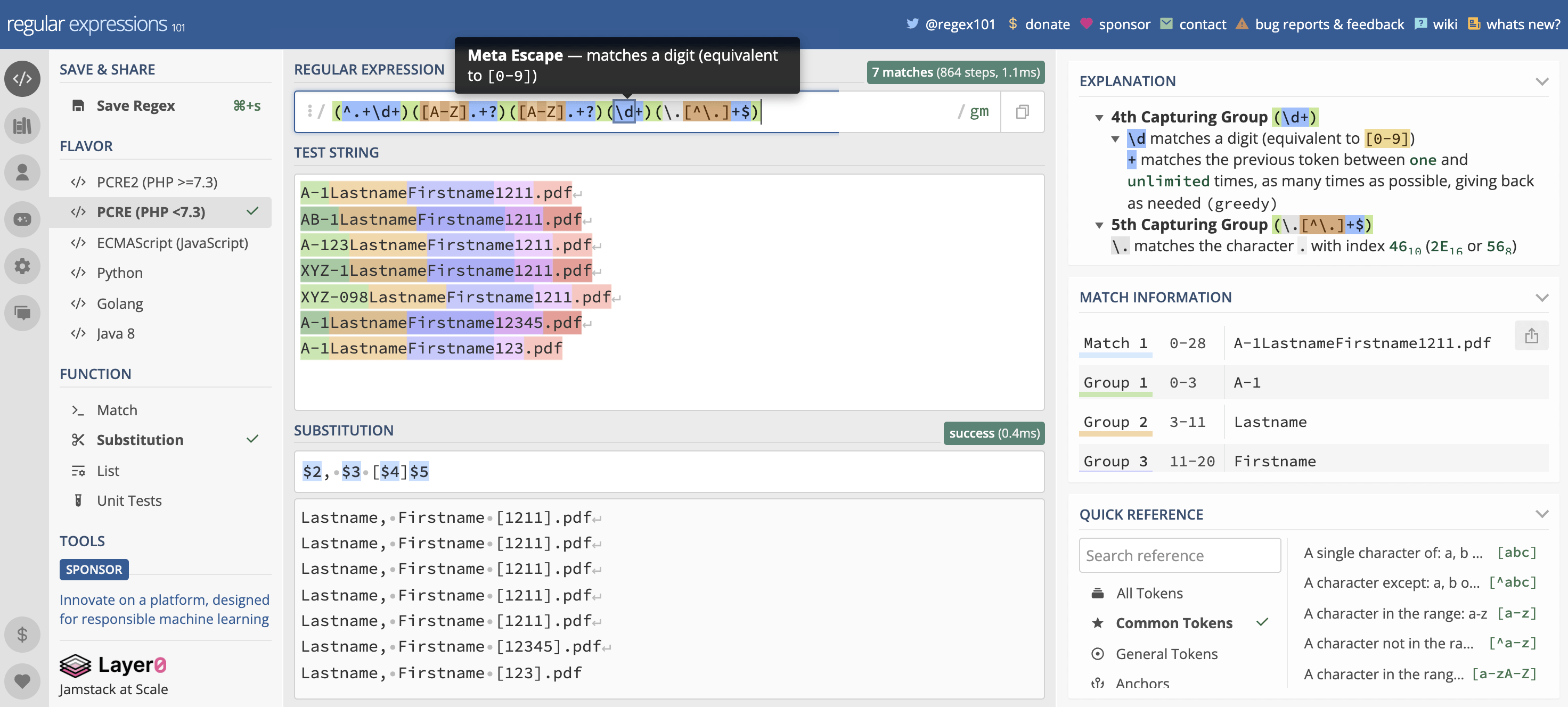The height and width of the screenshot is (707, 1568).
Task: Open the regex quiz gamepad icon
Action: point(22,219)
